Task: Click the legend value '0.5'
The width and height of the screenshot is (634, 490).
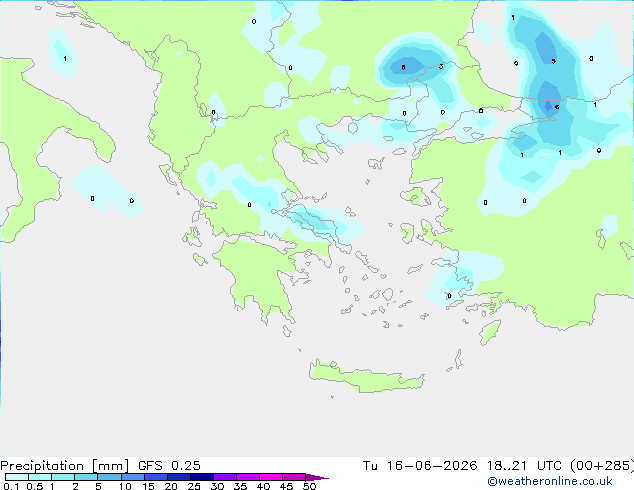Action: pyautogui.click(x=34, y=486)
